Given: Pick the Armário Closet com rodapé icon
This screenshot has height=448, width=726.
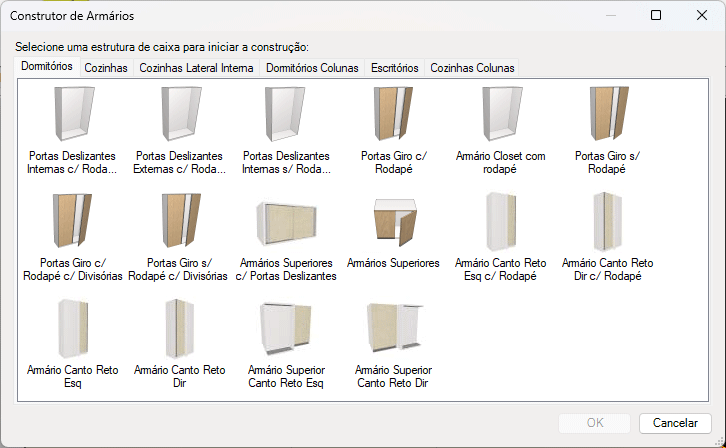Looking at the screenshot, I should pyautogui.click(x=500, y=116).
